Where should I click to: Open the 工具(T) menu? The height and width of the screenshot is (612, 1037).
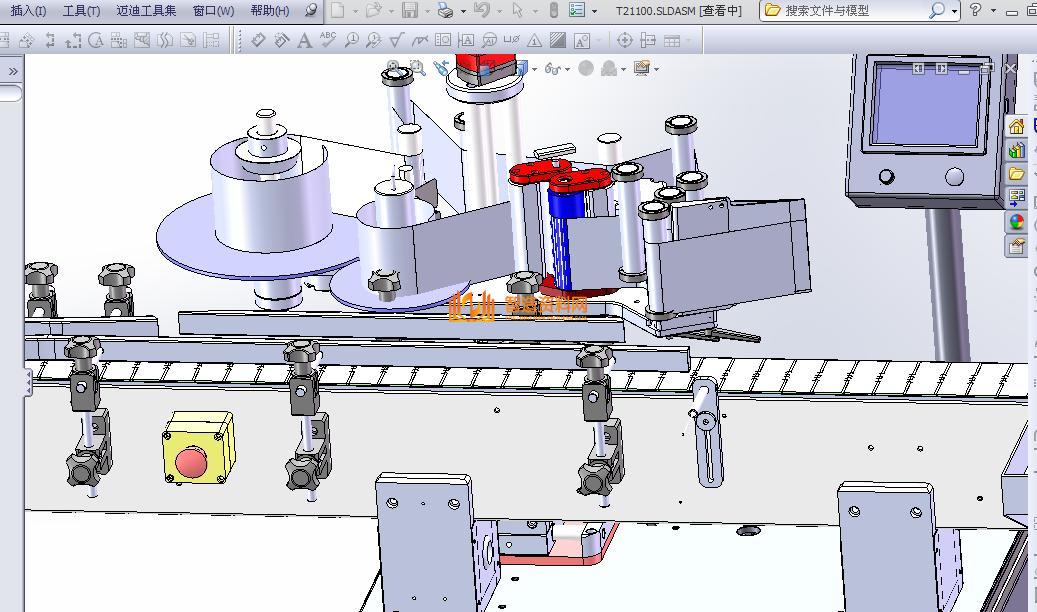coord(81,11)
